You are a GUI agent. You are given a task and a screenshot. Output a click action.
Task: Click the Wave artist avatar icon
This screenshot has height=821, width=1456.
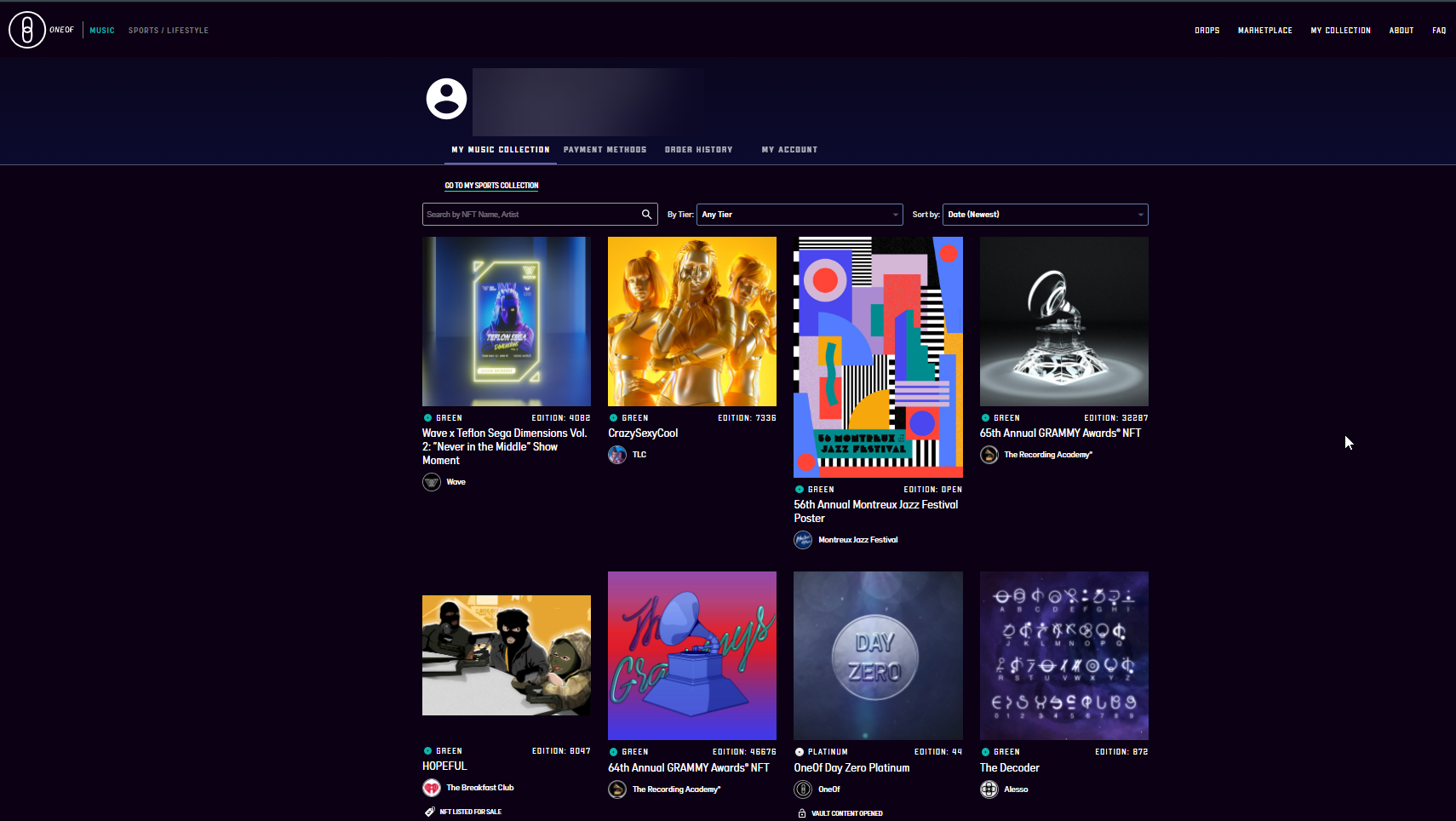point(432,482)
